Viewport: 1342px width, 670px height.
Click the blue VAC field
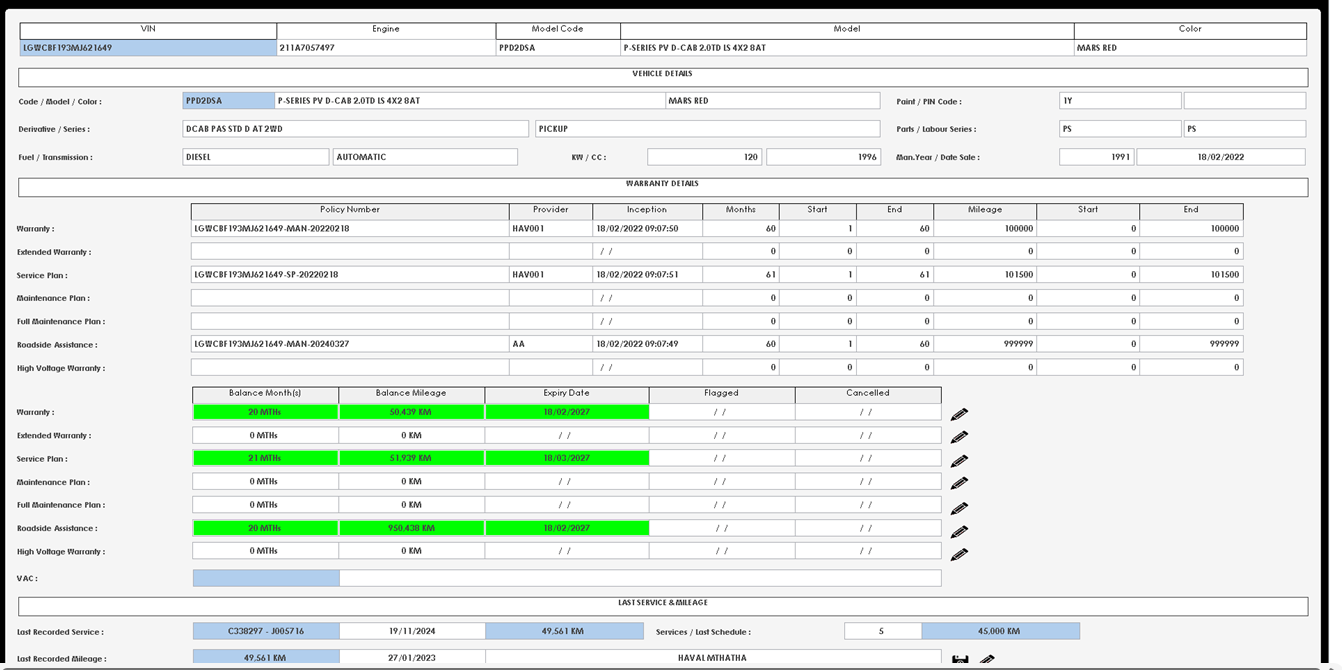click(266, 578)
